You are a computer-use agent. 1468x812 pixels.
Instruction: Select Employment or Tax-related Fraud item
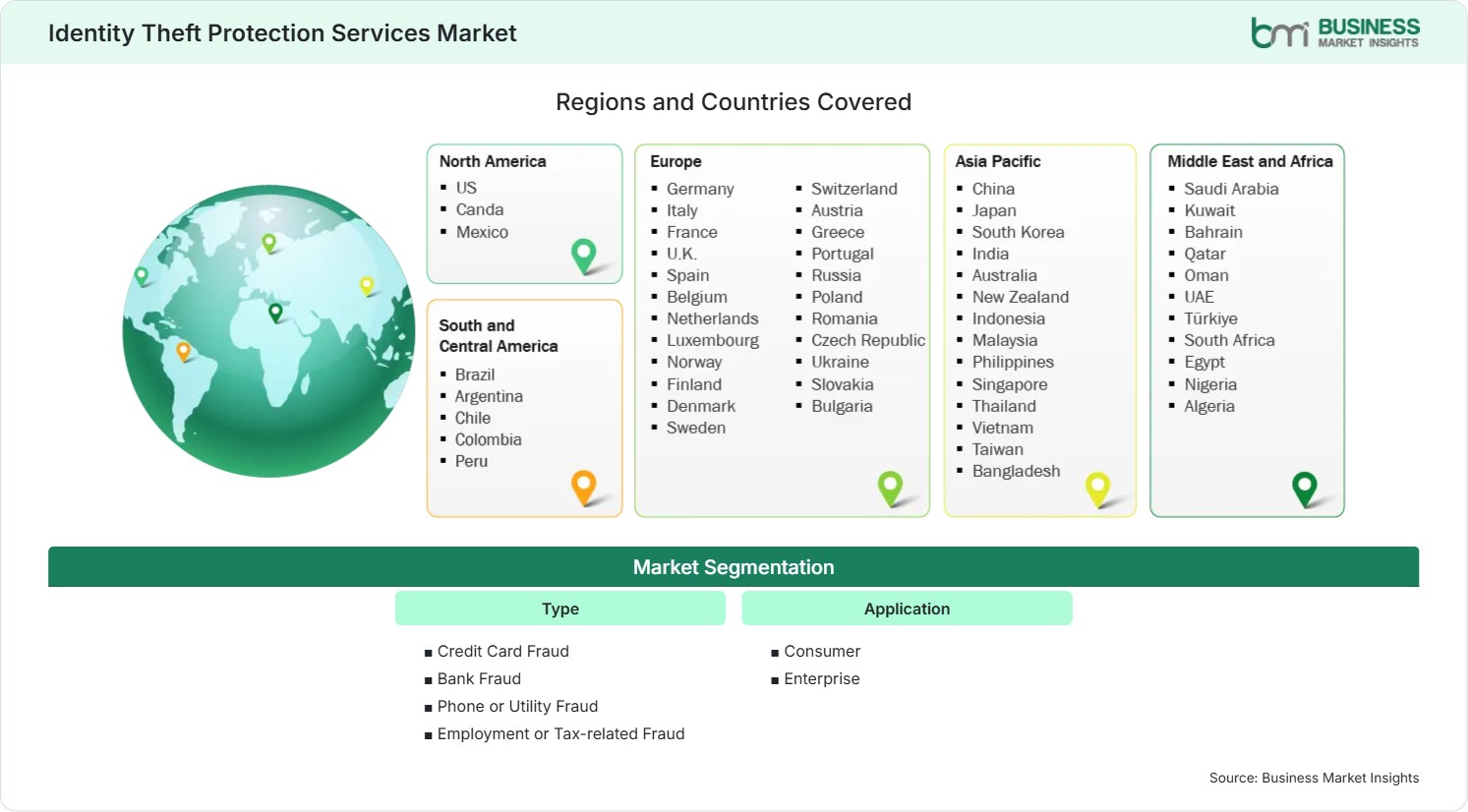[x=560, y=733]
